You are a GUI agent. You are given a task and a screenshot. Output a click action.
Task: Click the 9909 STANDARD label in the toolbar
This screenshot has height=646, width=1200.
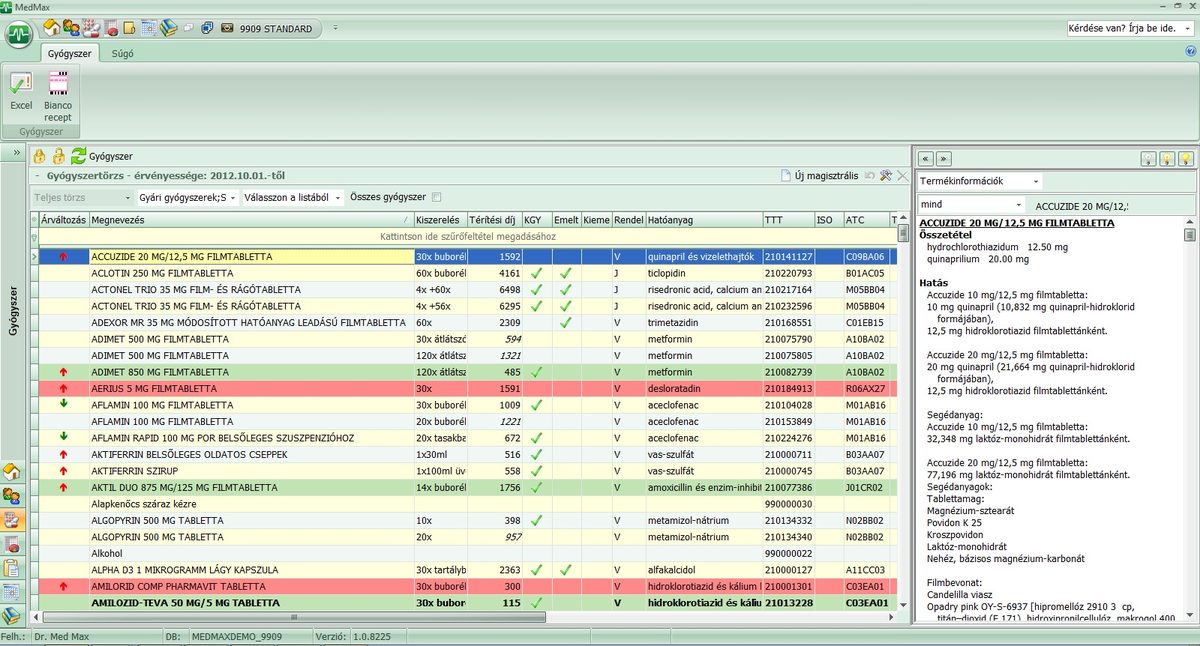pyautogui.click(x=276, y=29)
